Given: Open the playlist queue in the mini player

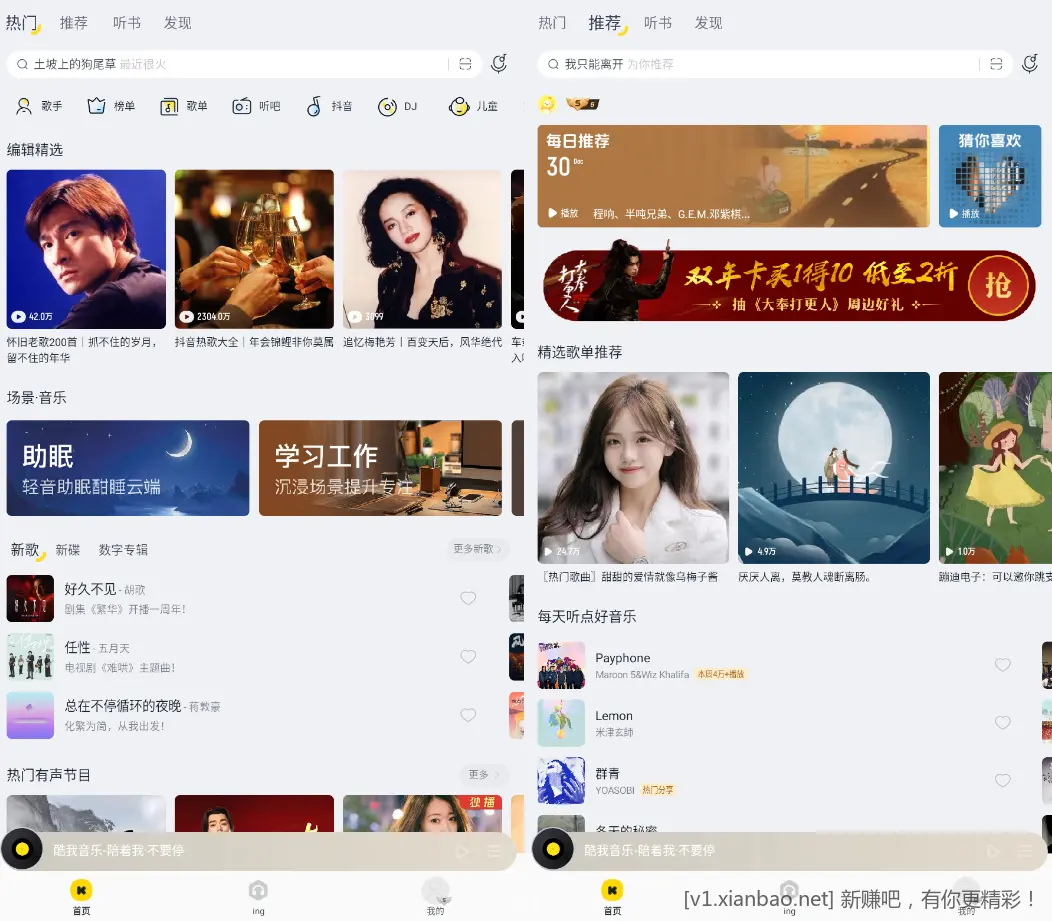Looking at the screenshot, I should click(493, 851).
